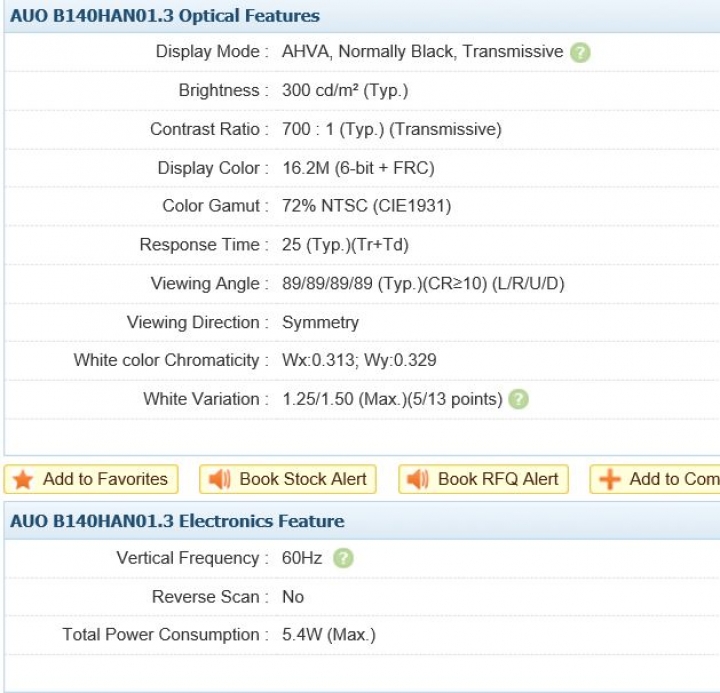Click the 'Symmetry' viewing direction value
Screen dimensions: 720x693
320,323
